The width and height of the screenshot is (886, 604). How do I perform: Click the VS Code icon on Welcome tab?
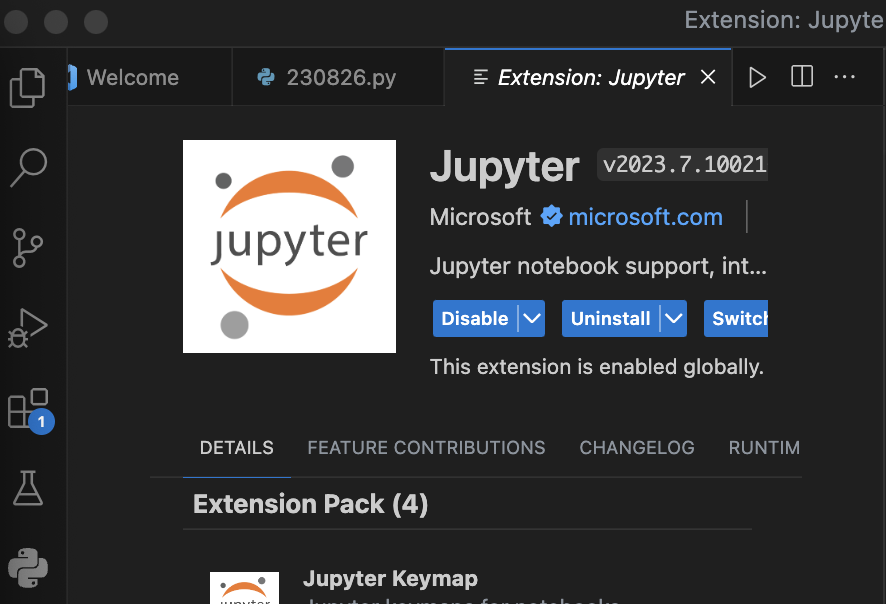(x=72, y=77)
